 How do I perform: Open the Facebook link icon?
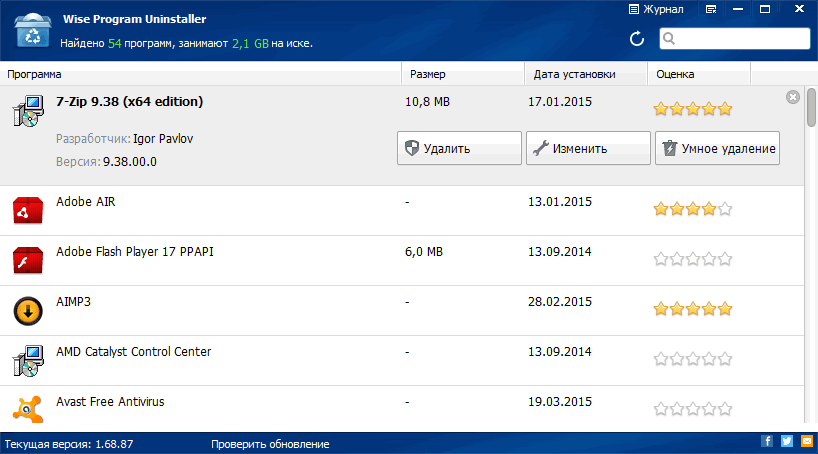pos(766,441)
